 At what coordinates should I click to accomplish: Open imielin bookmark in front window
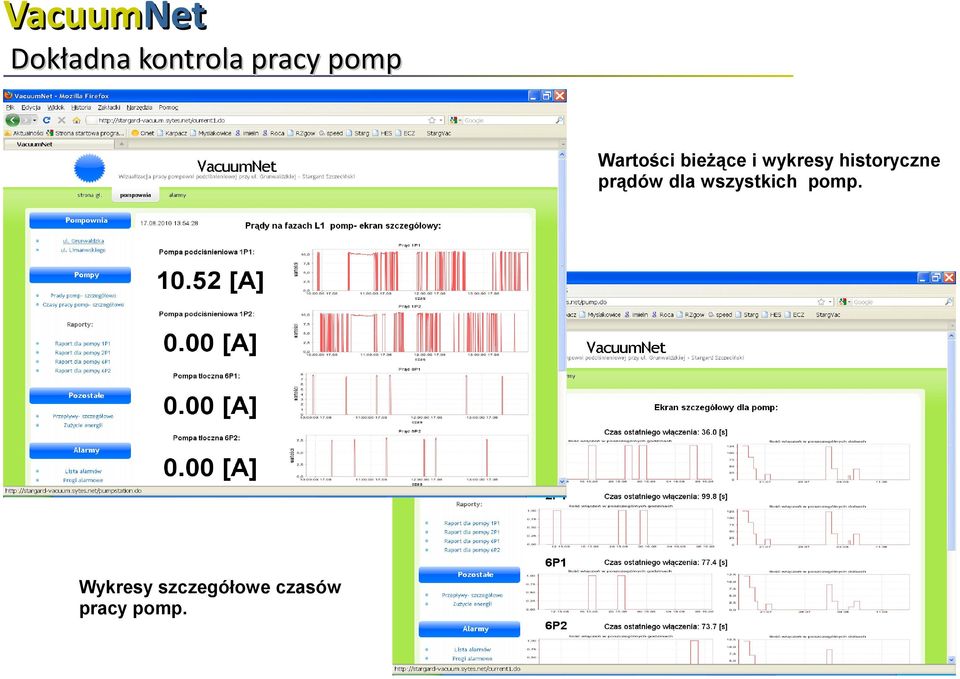point(247,133)
